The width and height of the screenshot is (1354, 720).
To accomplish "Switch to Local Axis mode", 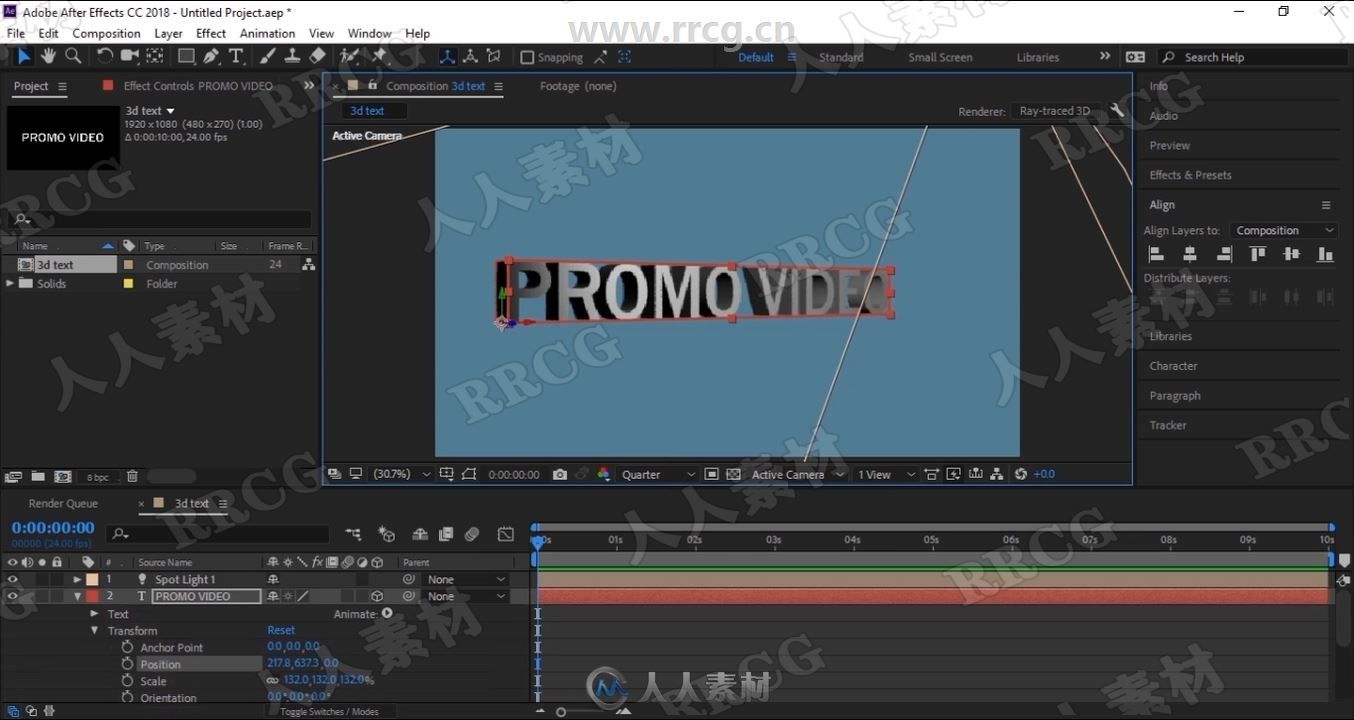I will [x=447, y=57].
